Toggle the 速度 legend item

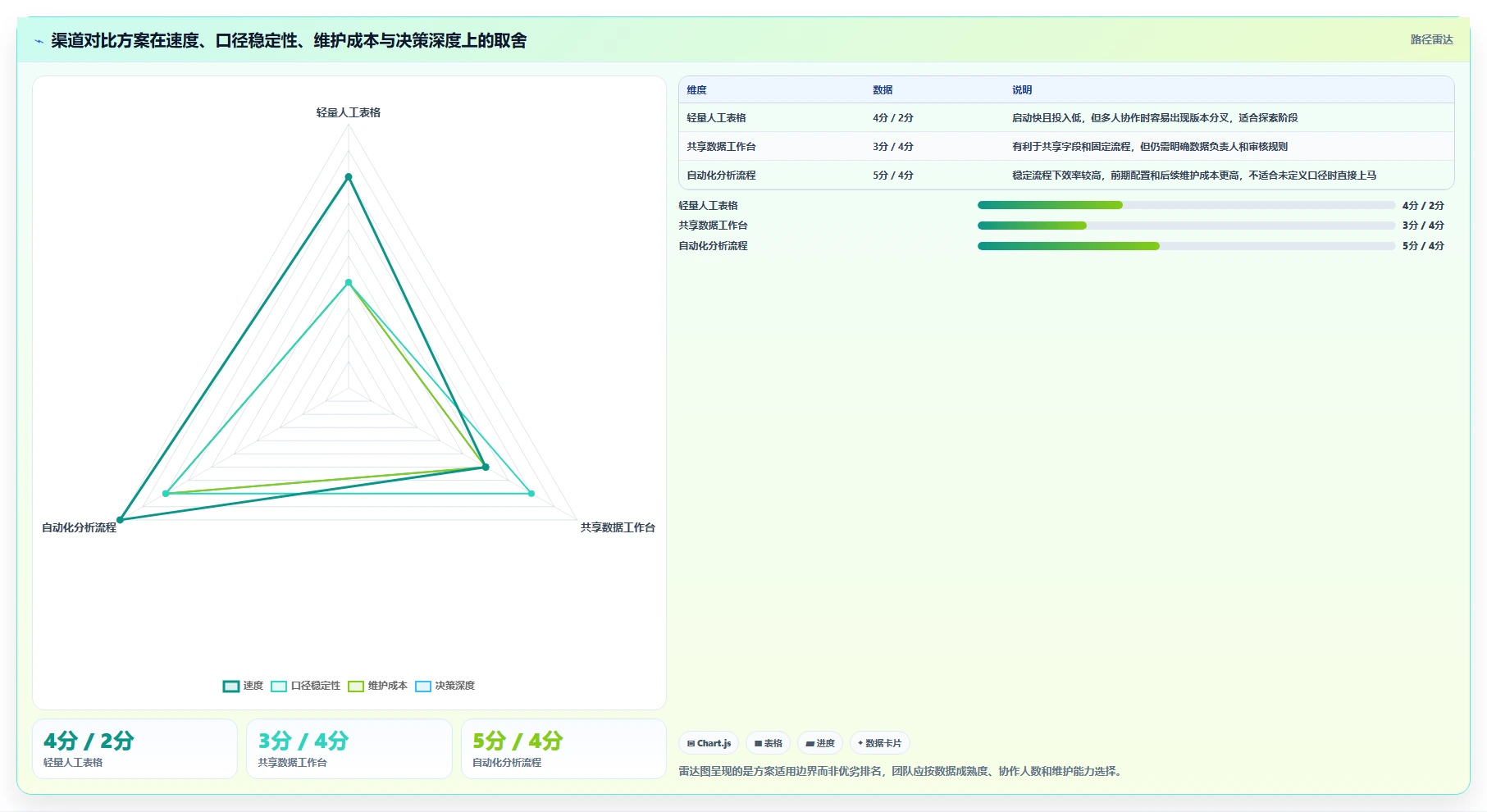pyautogui.click(x=243, y=686)
